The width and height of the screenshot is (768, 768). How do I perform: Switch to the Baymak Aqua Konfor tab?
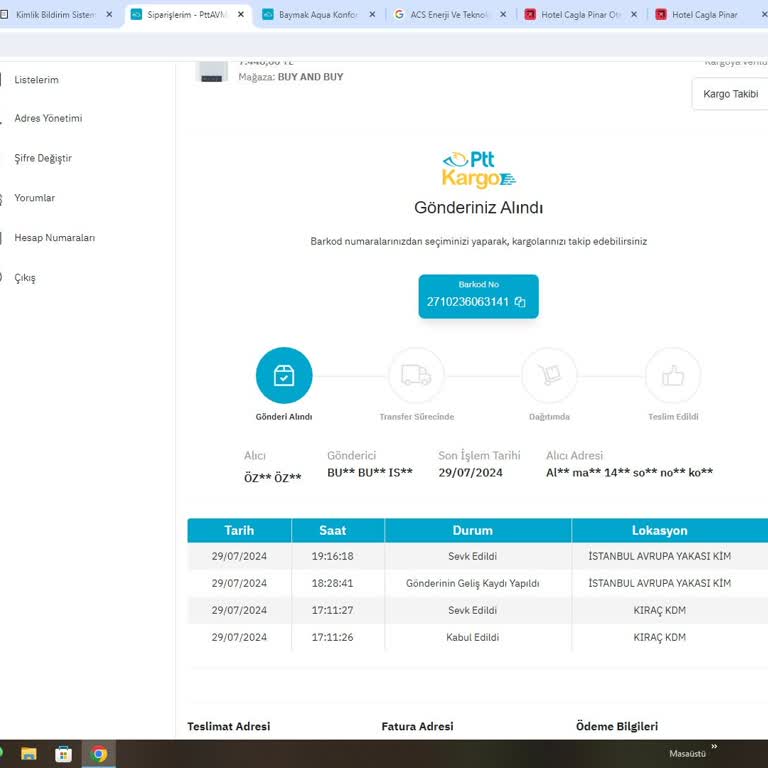(318, 15)
